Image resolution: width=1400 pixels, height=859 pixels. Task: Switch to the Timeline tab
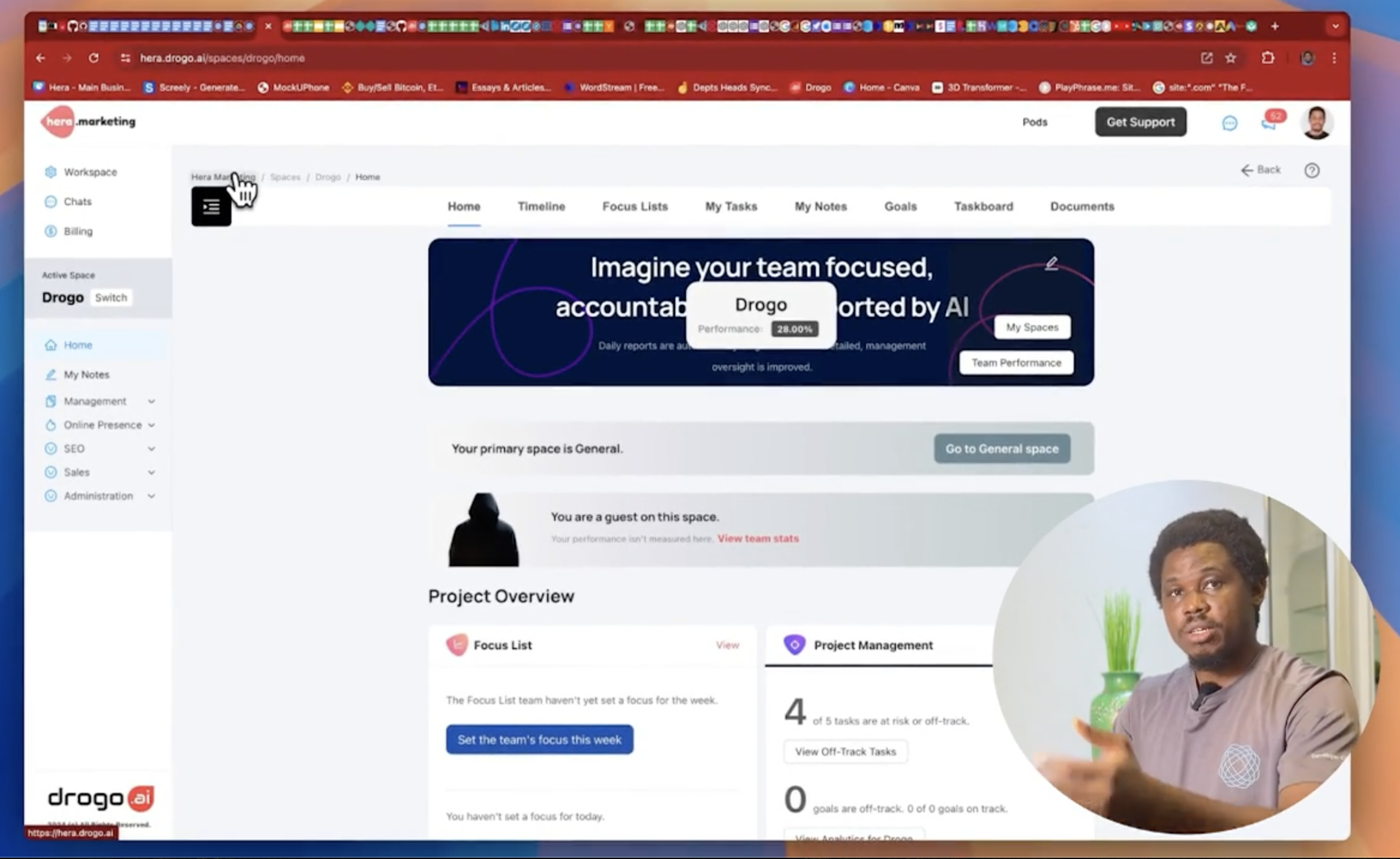(540, 205)
